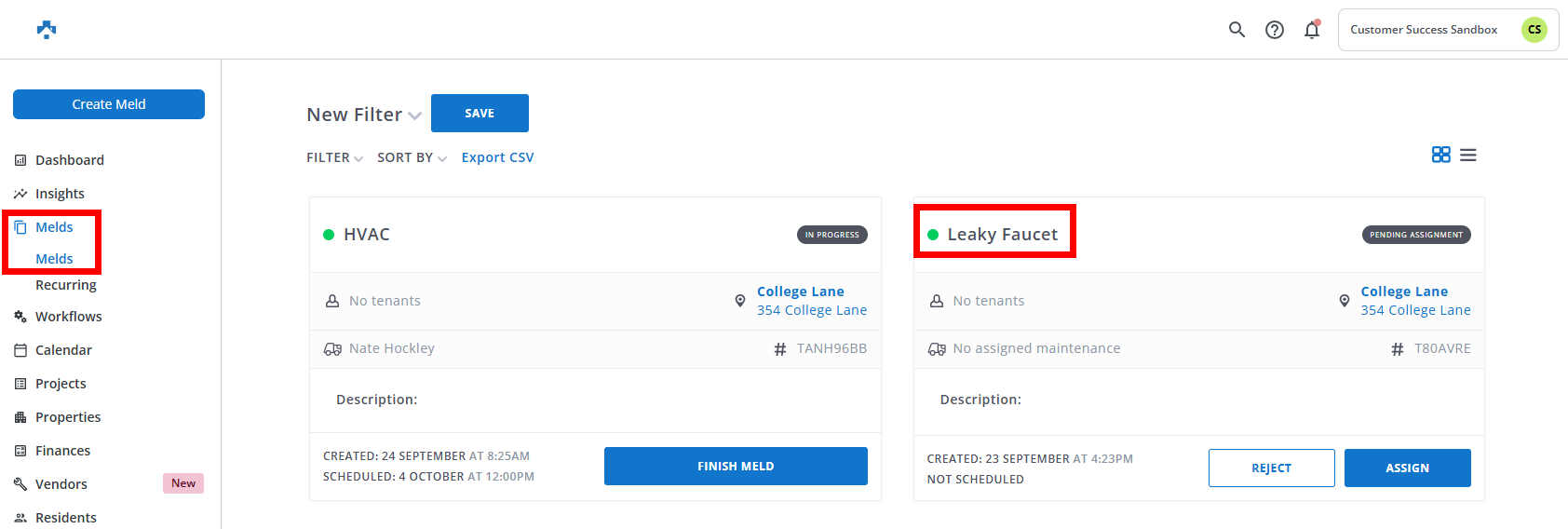The image size is (1568, 529).
Task: Click the Export CSV link
Action: point(497,157)
